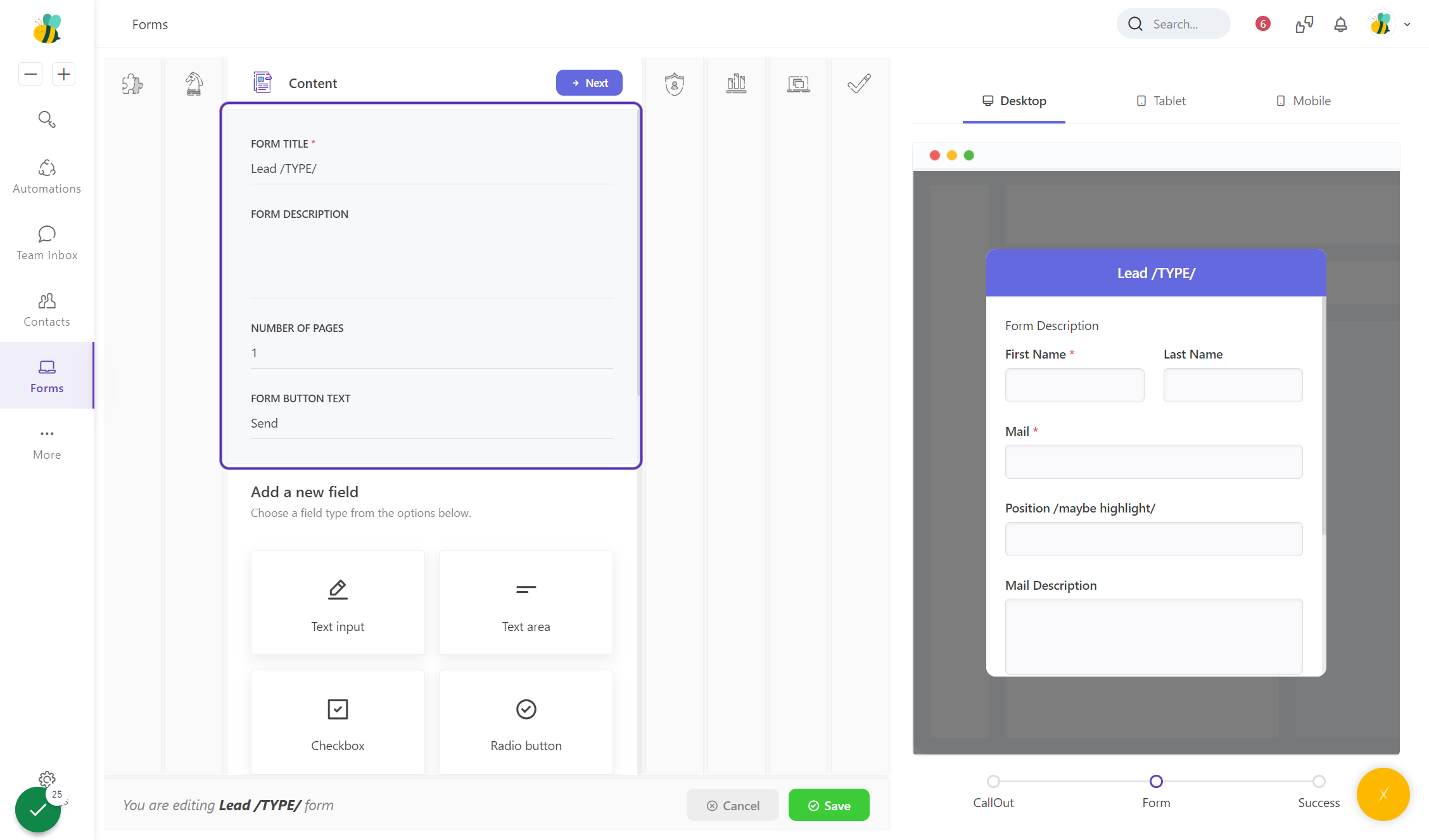
Task: Switch preview to Tablet tab
Action: coord(1160,101)
